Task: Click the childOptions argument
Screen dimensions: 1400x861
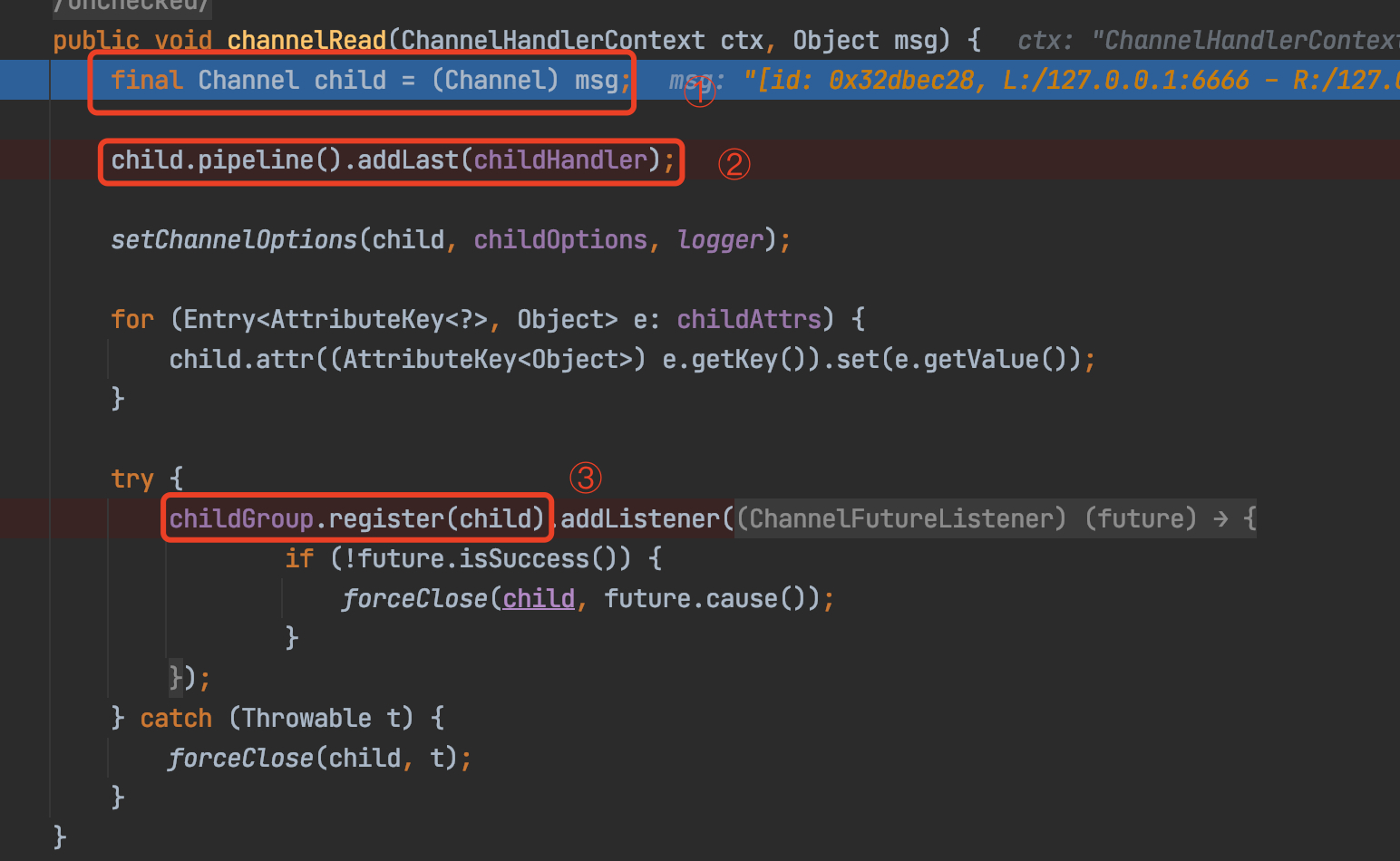Action: tap(560, 240)
